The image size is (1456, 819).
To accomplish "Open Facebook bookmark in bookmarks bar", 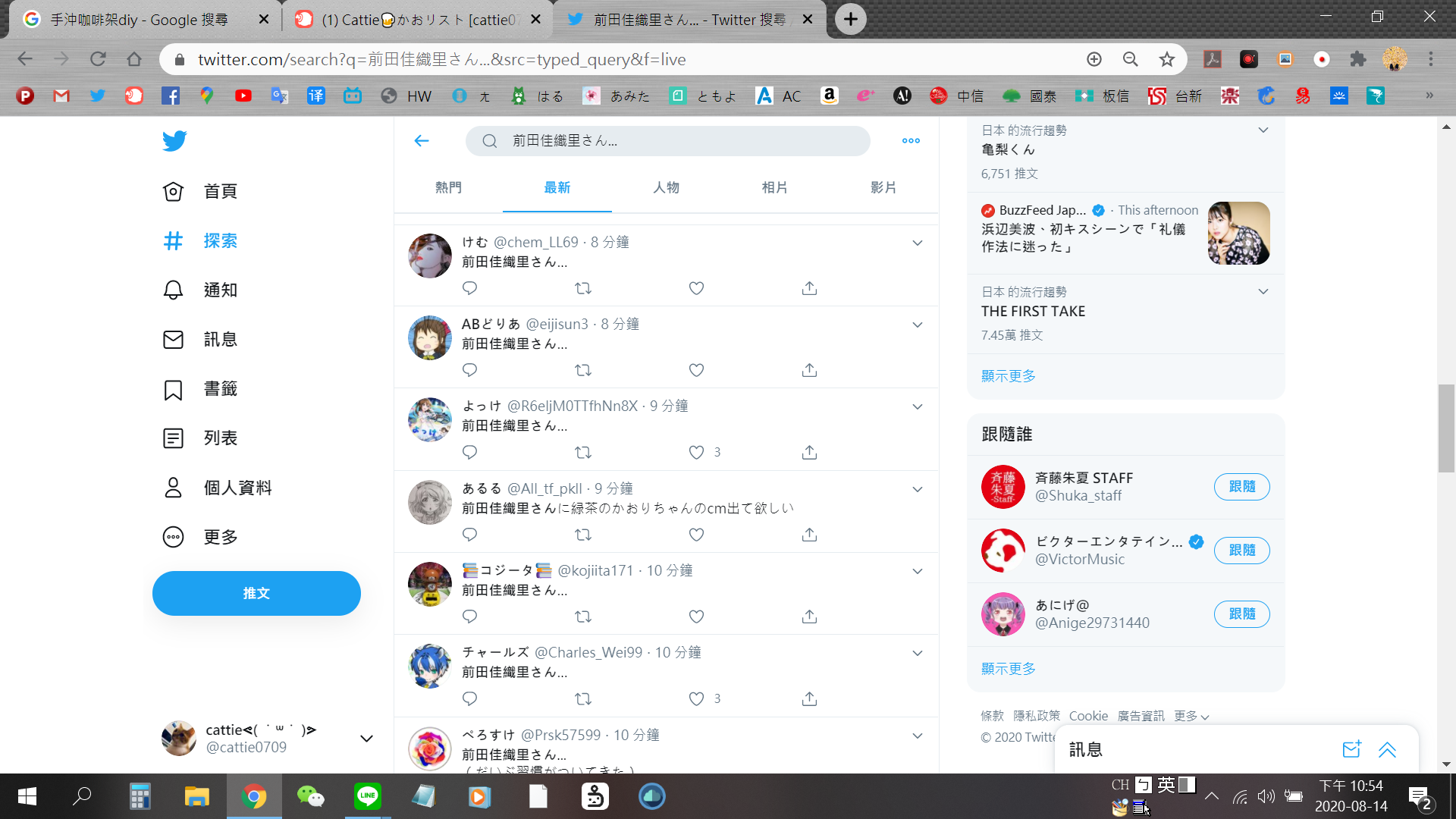I will pos(170,96).
